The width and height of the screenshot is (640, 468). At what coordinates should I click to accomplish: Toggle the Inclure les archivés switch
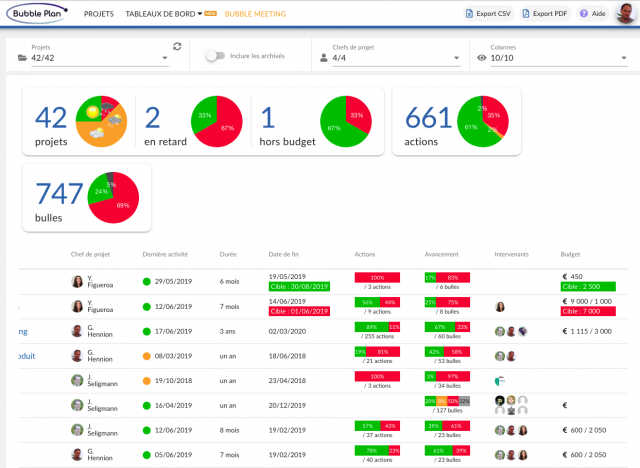214,57
